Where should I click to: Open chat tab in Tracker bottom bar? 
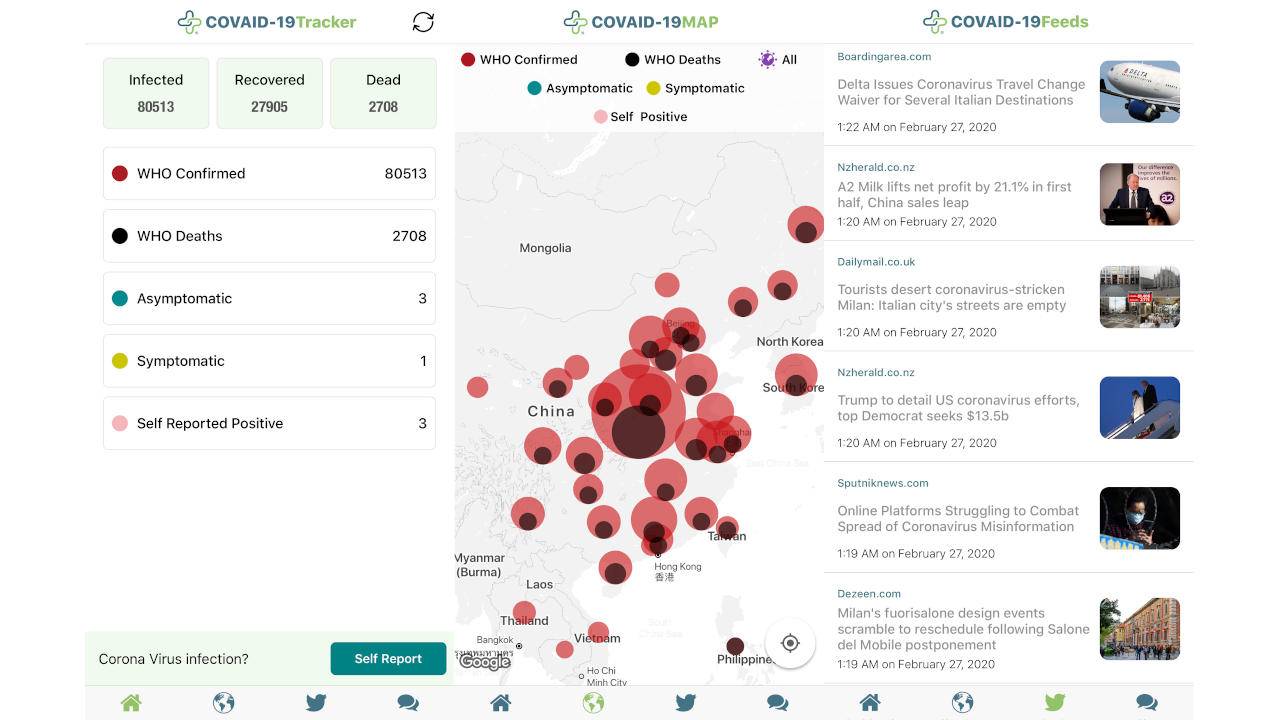click(x=408, y=703)
